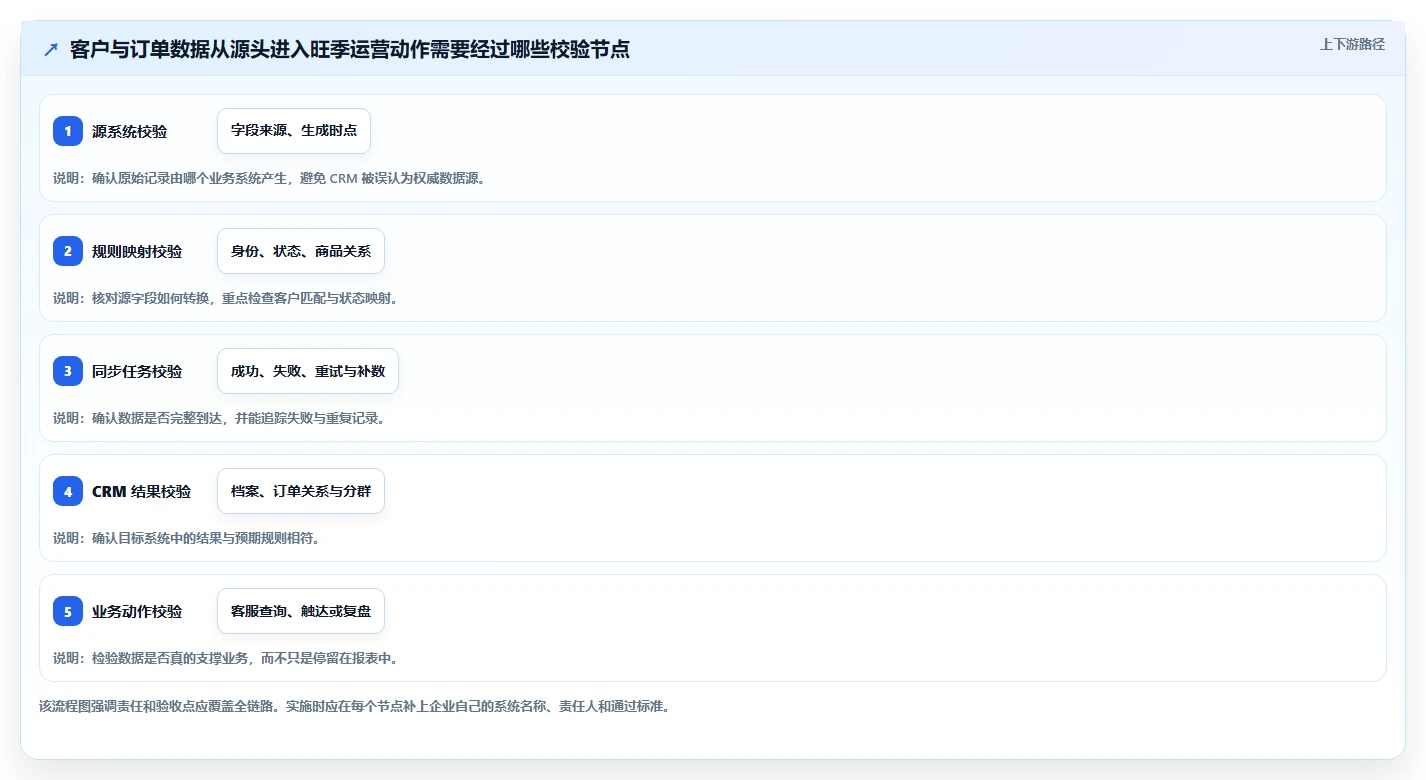Select step number badge 1

tap(68, 131)
